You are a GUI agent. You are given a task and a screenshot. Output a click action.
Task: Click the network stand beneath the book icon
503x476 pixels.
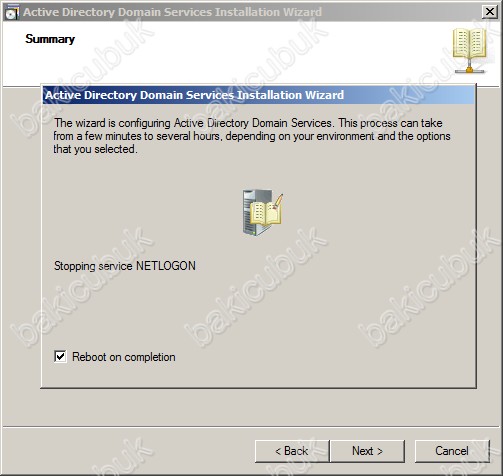click(x=470, y=68)
